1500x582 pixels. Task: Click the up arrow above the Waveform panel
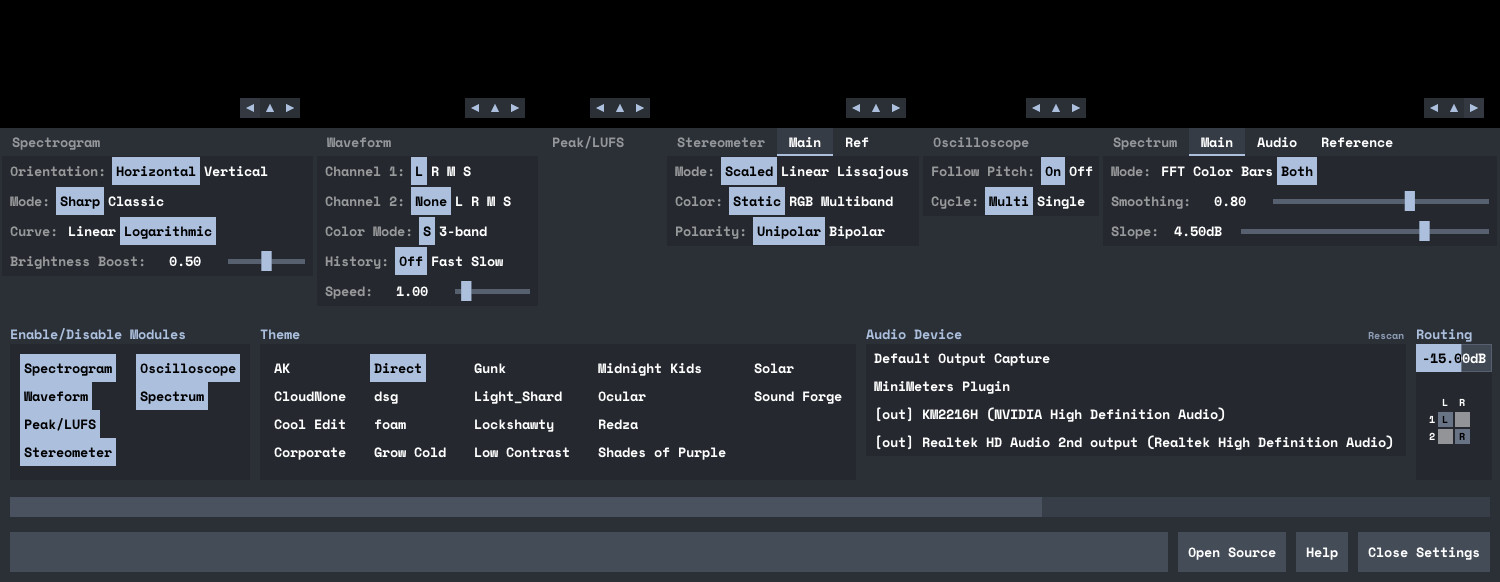[x=495, y=108]
